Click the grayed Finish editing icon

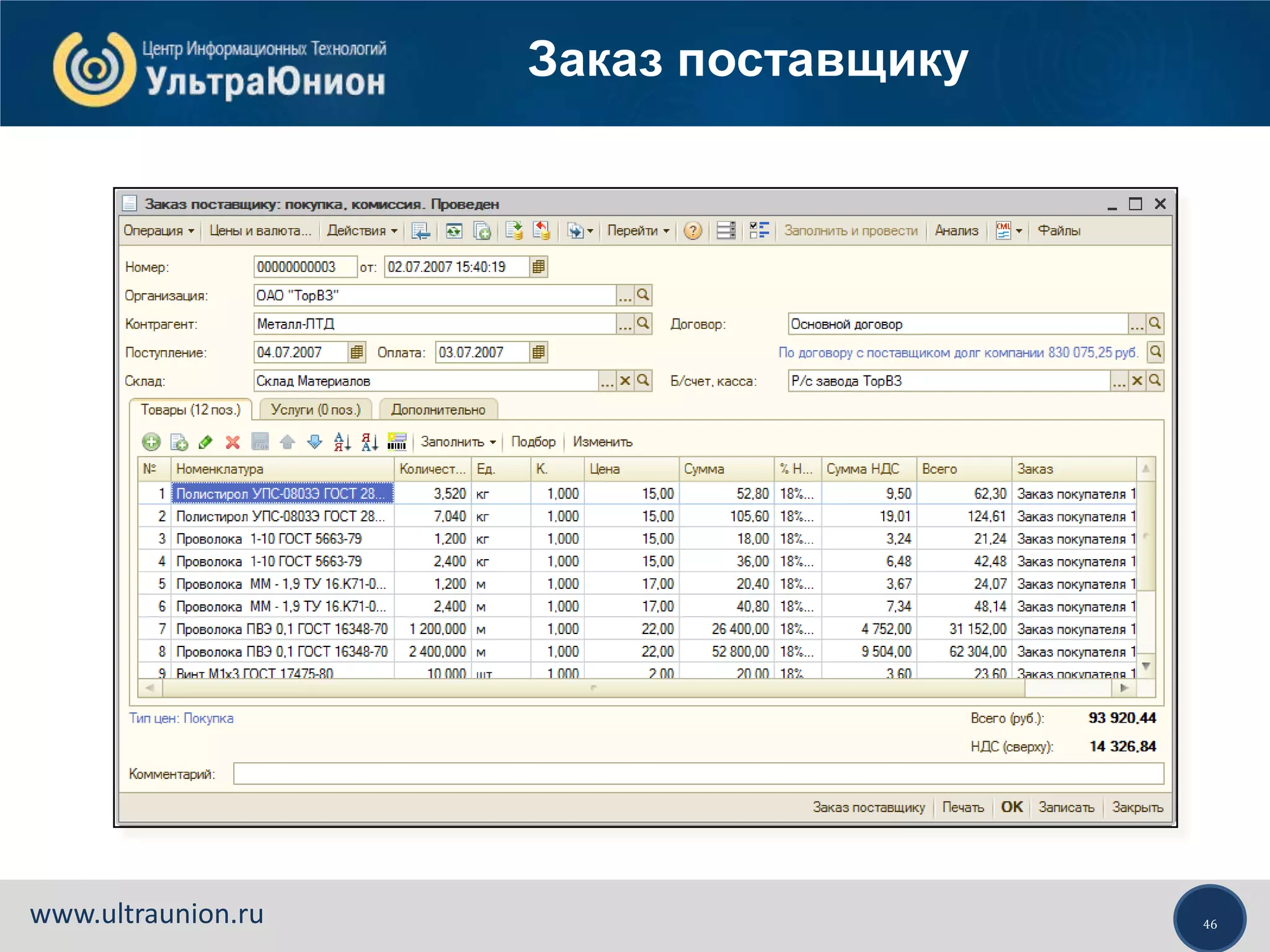[x=260, y=442]
